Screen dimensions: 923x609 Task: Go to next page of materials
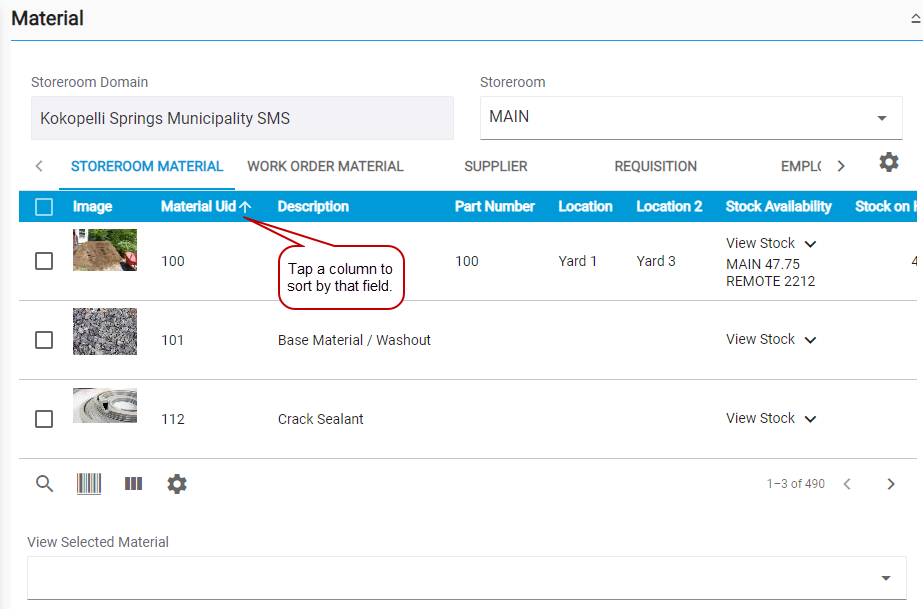(x=891, y=484)
